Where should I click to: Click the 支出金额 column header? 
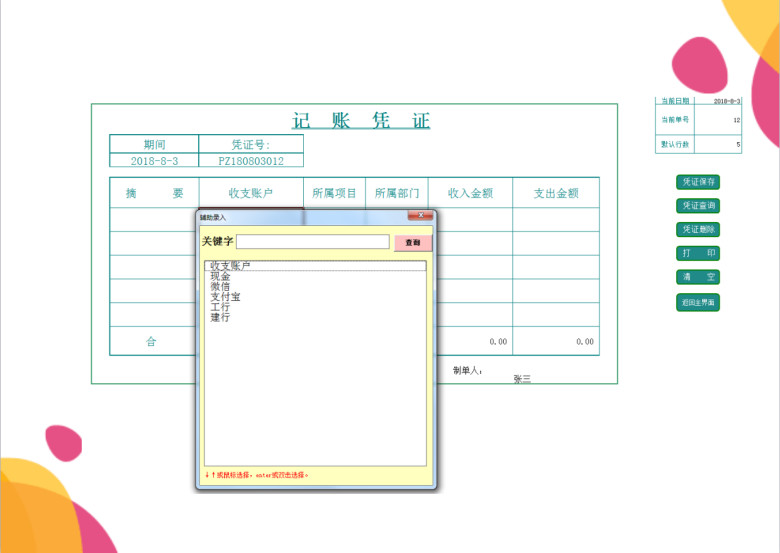[556, 193]
